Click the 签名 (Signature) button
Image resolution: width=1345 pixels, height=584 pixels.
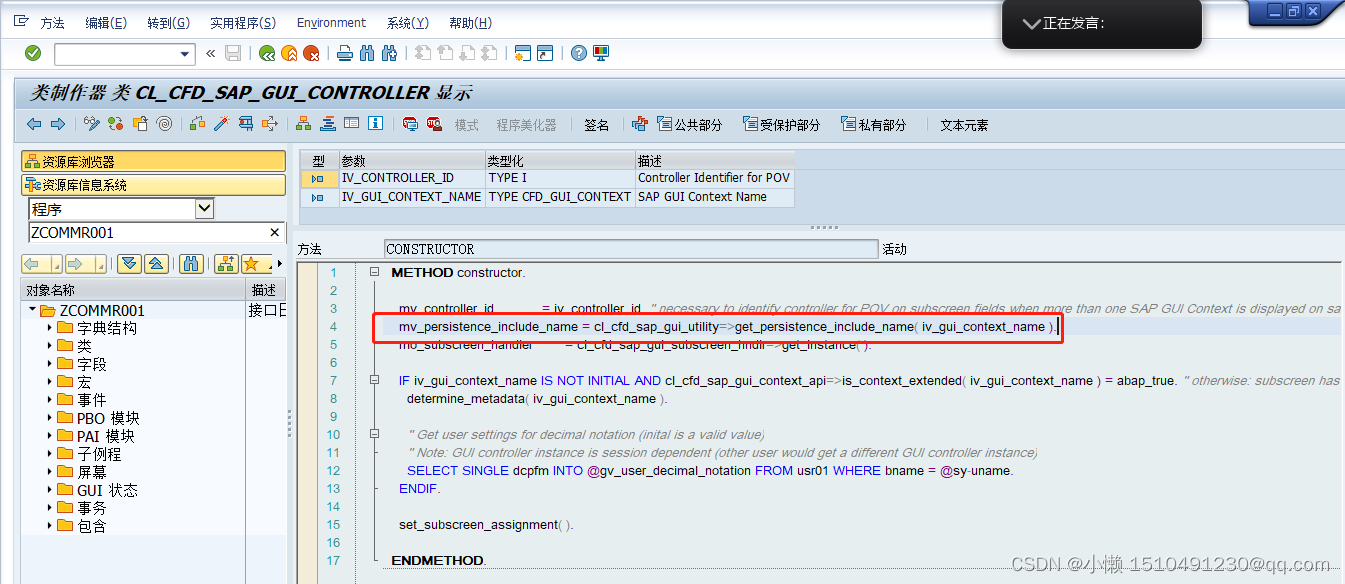(x=596, y=125)
